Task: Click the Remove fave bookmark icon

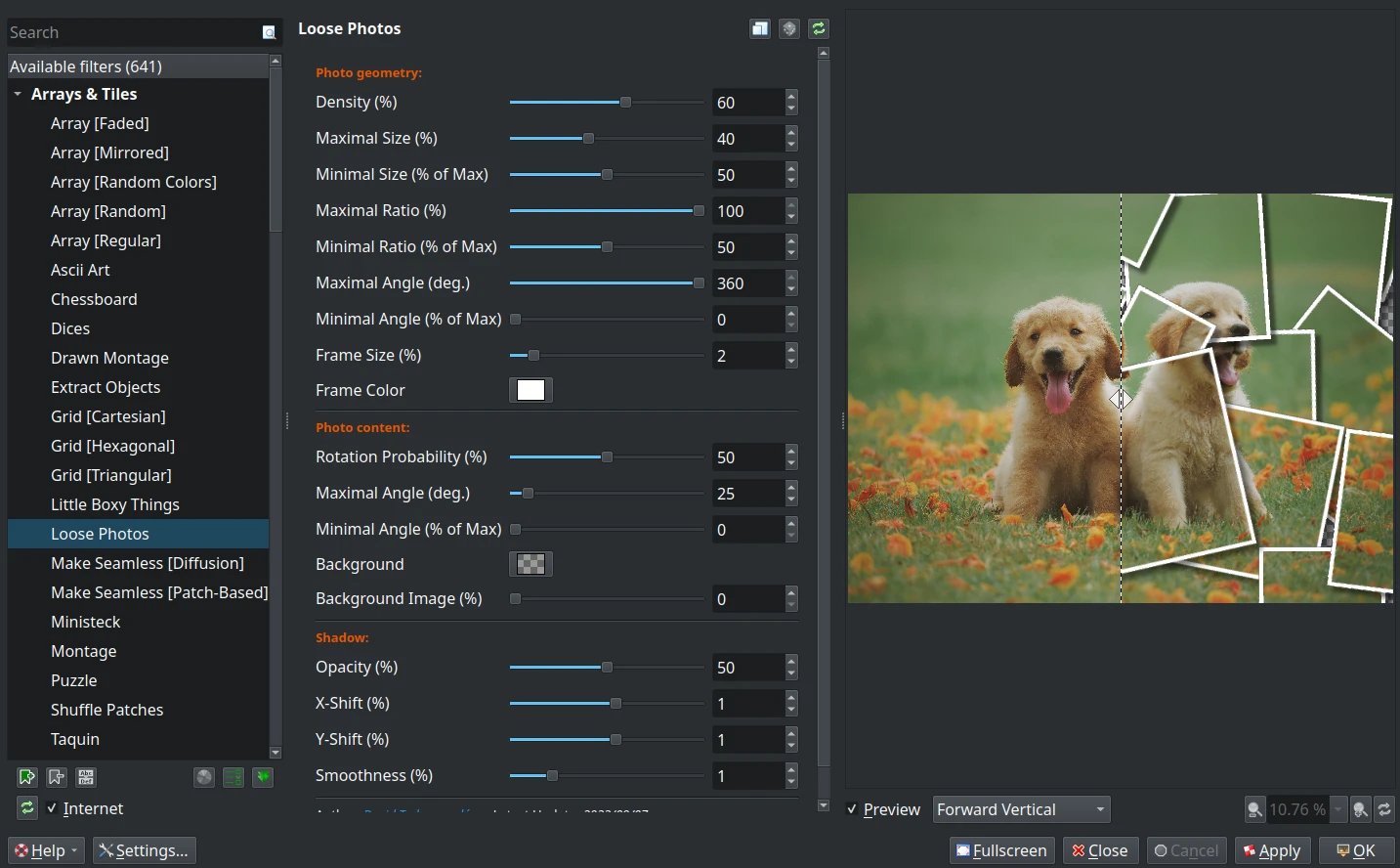Action: coord(56,777)
